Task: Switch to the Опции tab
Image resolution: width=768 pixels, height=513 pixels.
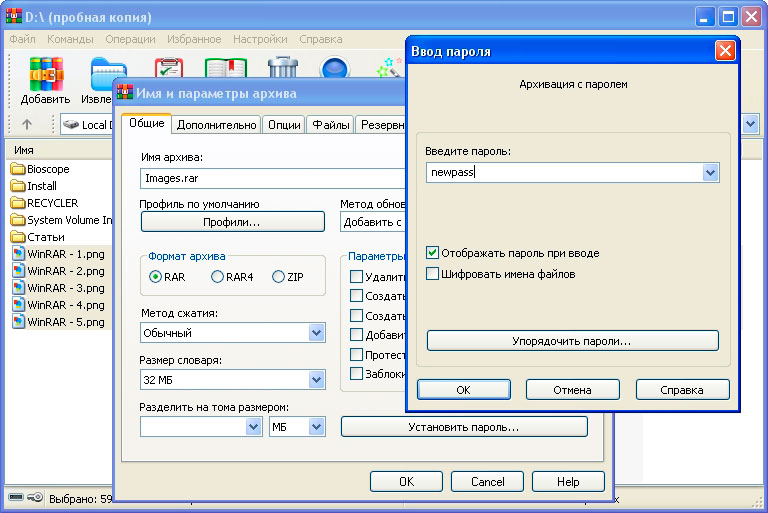Action: [x=284, y=125]
